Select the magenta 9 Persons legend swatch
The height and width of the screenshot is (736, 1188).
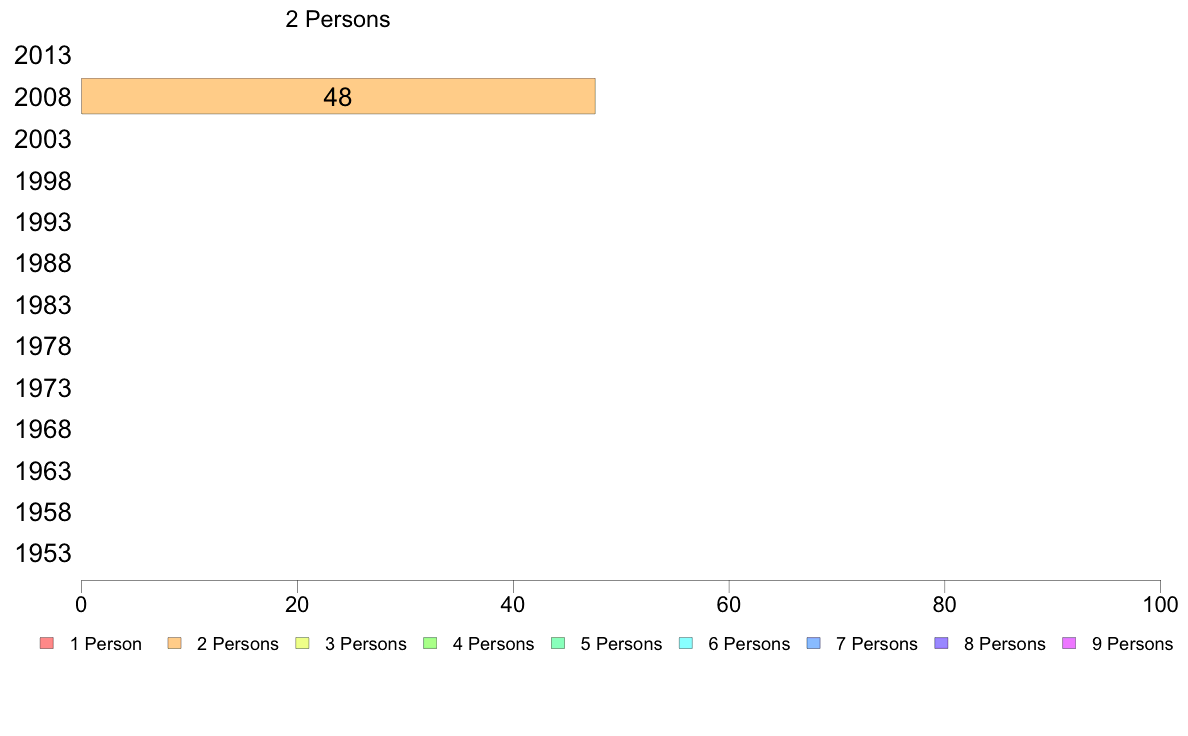(1068, 643)
